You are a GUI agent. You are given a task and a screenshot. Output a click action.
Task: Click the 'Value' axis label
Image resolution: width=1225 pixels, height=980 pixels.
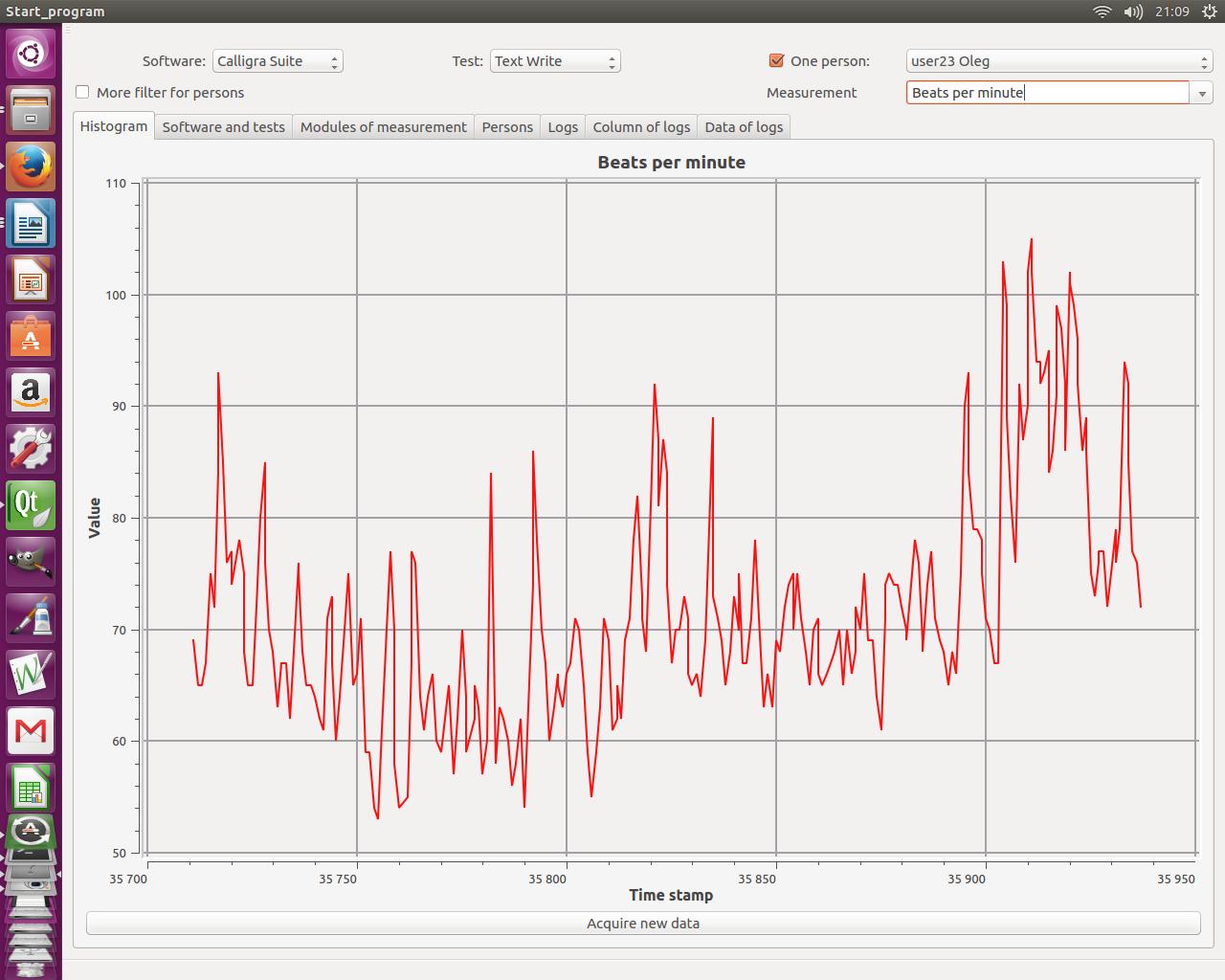coord(94,518)
